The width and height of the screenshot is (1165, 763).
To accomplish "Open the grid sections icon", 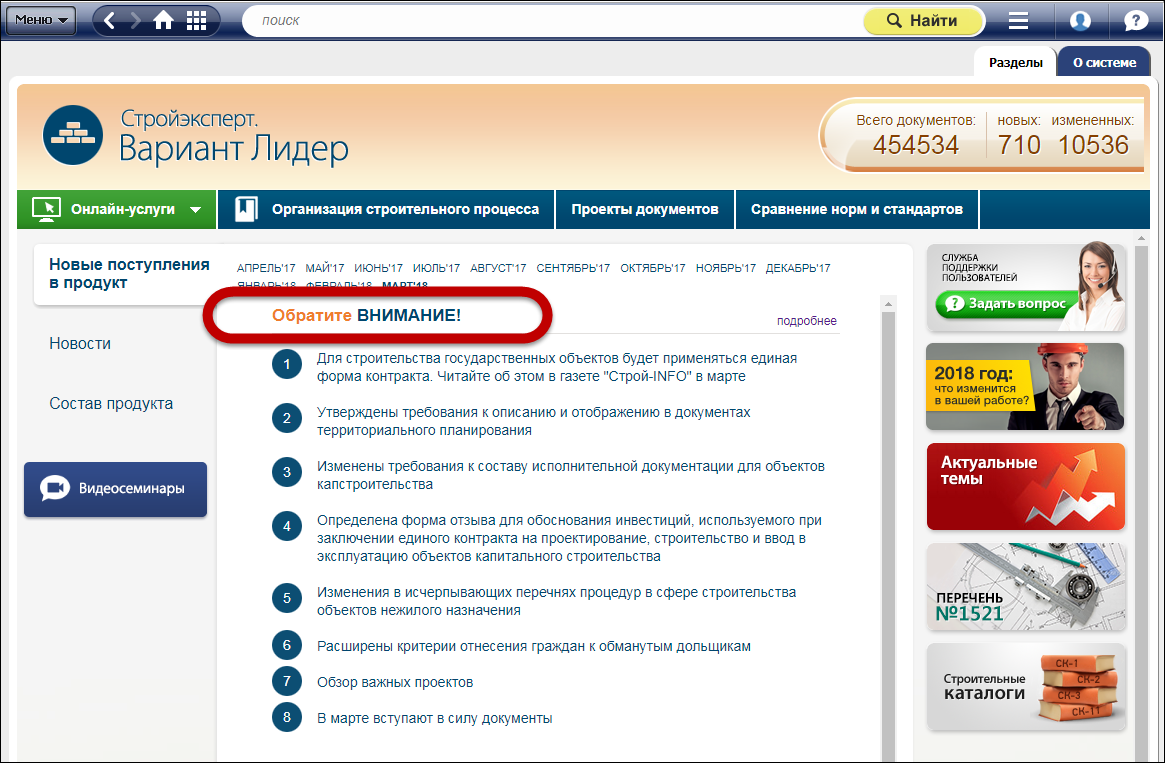I will pos(197,20).
